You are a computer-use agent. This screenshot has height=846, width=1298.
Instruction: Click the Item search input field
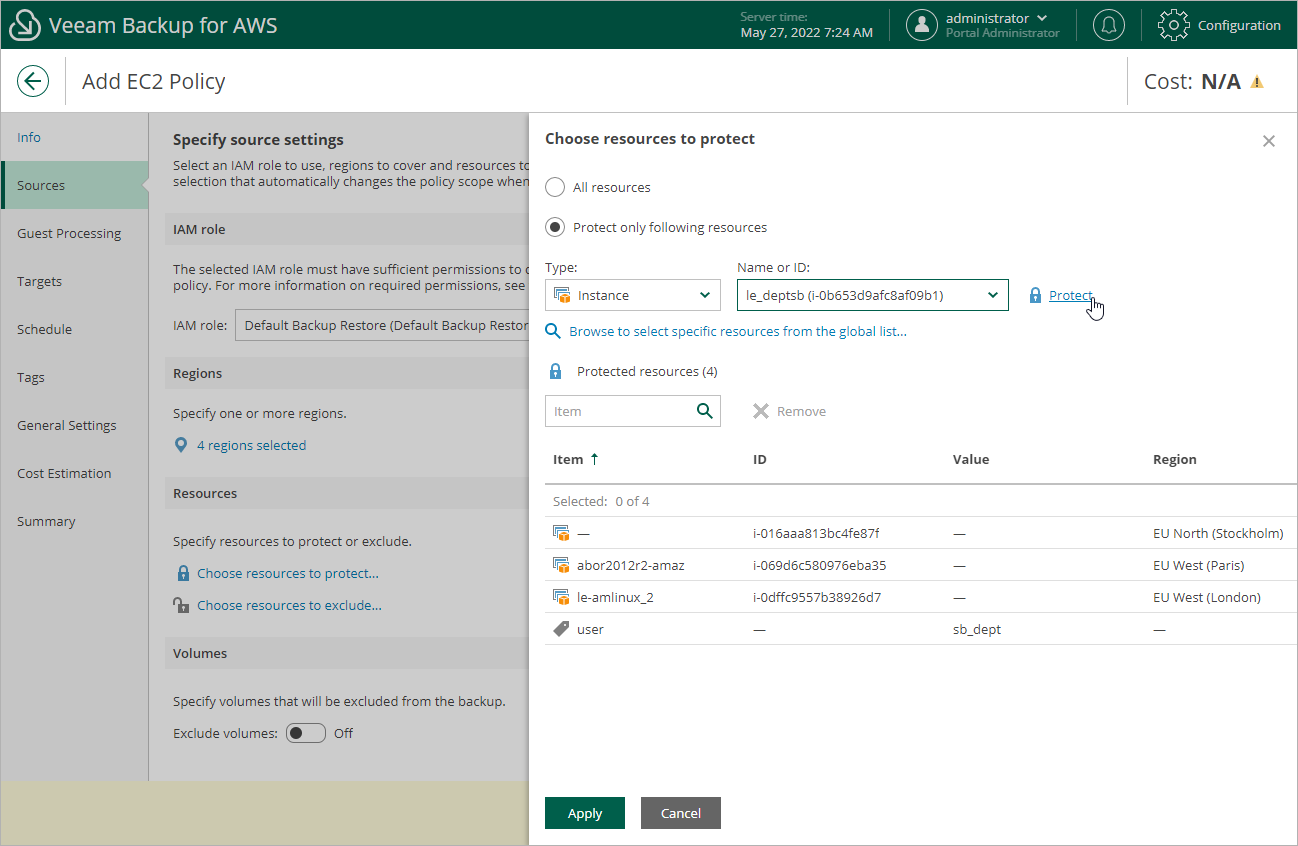pyautogui.click(x=620, y=411)
